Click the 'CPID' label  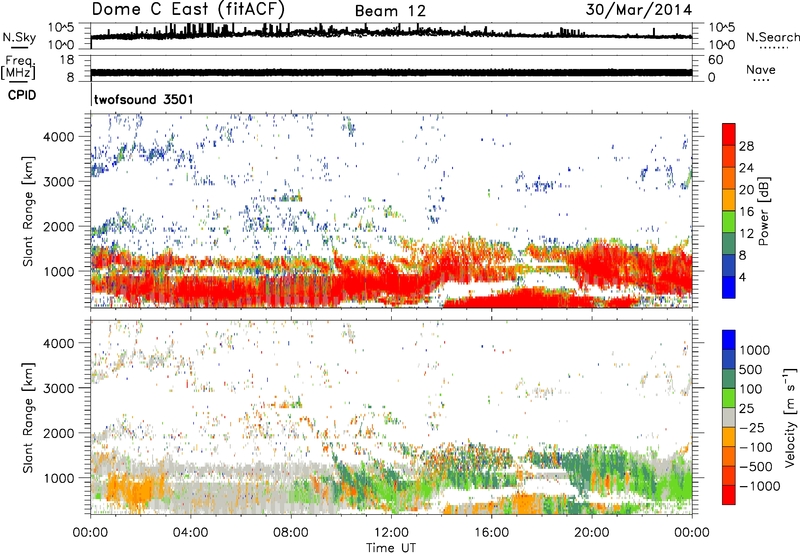point(22,95)
